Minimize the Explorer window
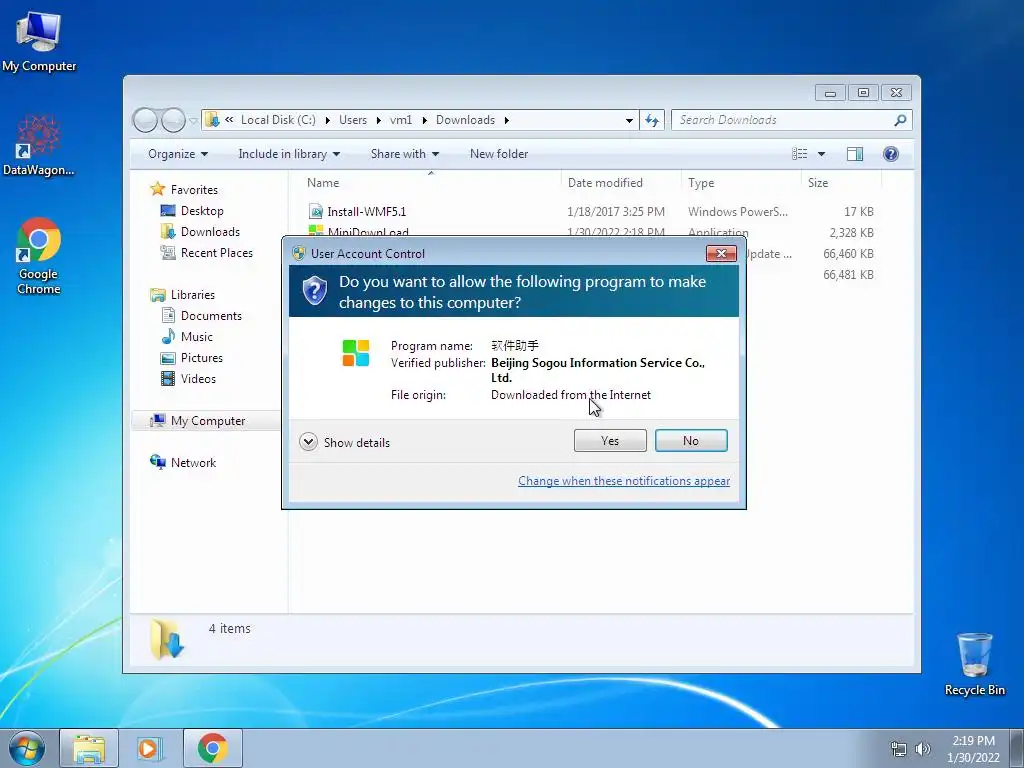Screen dimensions: 1024x768 [x=830, y=93]
